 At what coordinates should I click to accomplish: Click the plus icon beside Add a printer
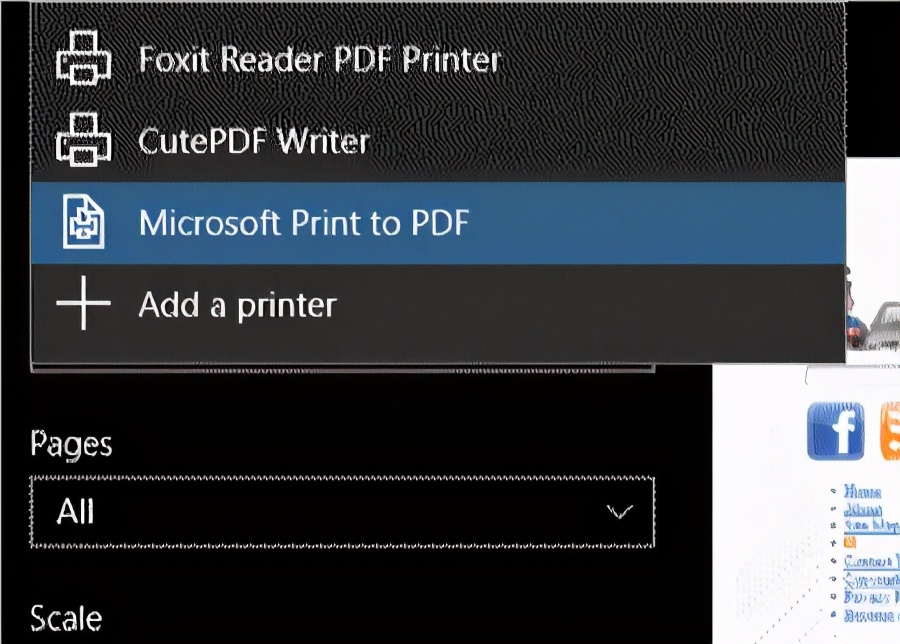coord(84,303)
